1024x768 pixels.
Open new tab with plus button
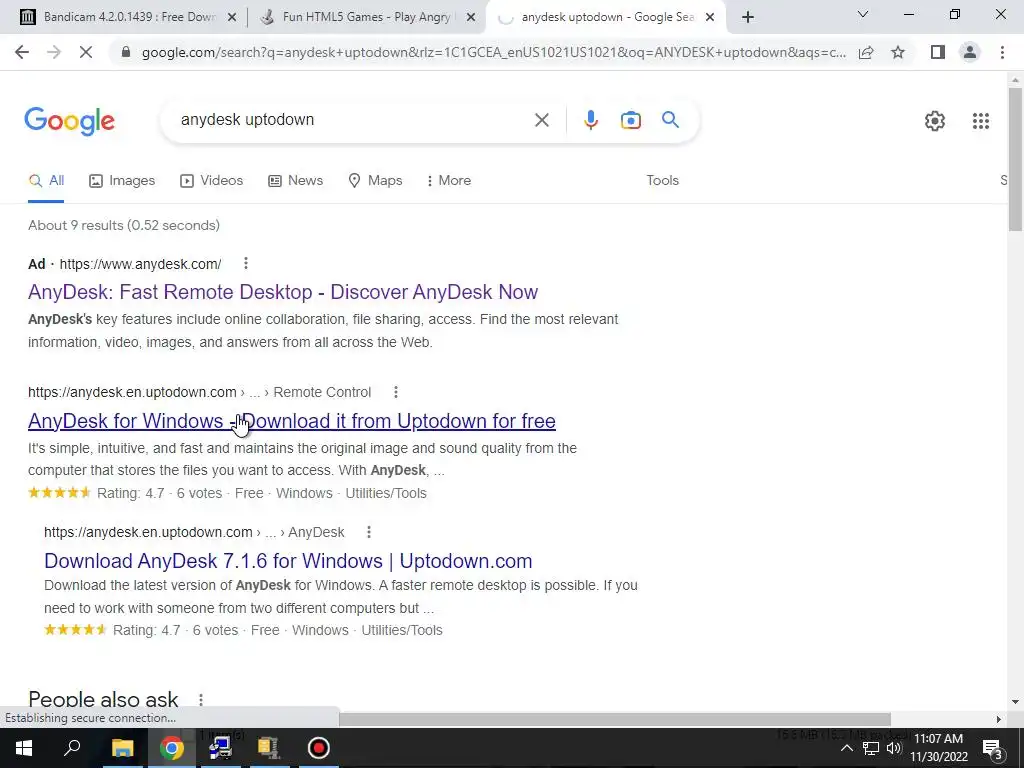(x=748, y=17)
